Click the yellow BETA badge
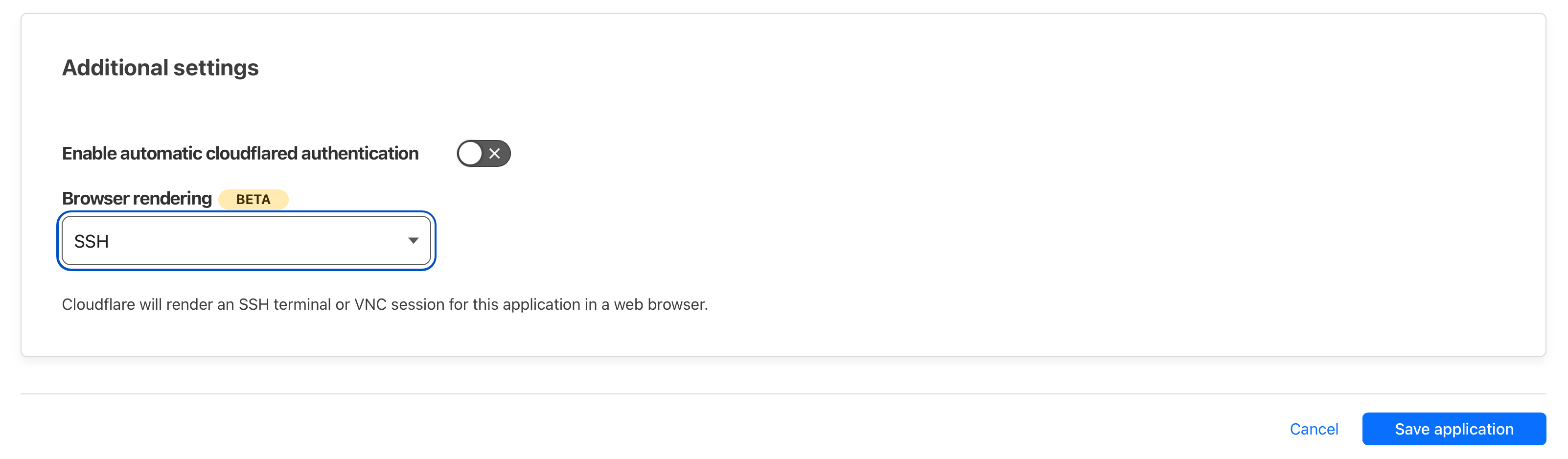 (253, 200)
